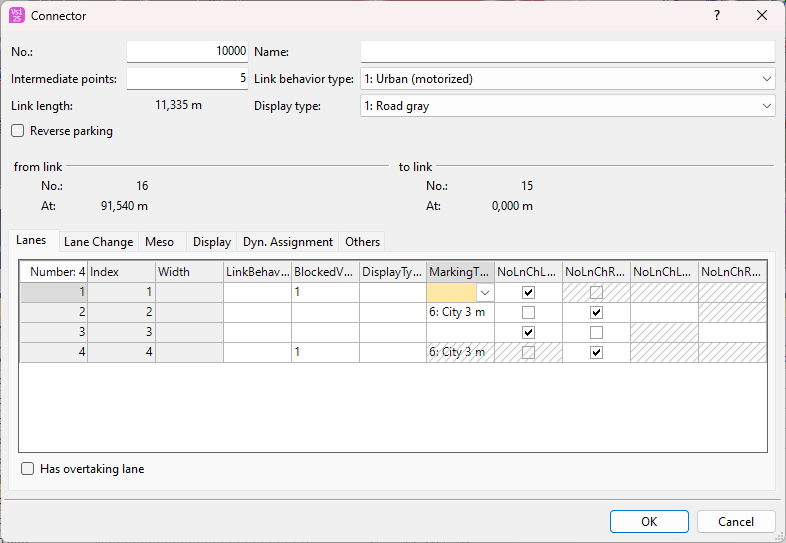Click the help question mark button
This screenshot has width=786, height=543.
point(716,16)
